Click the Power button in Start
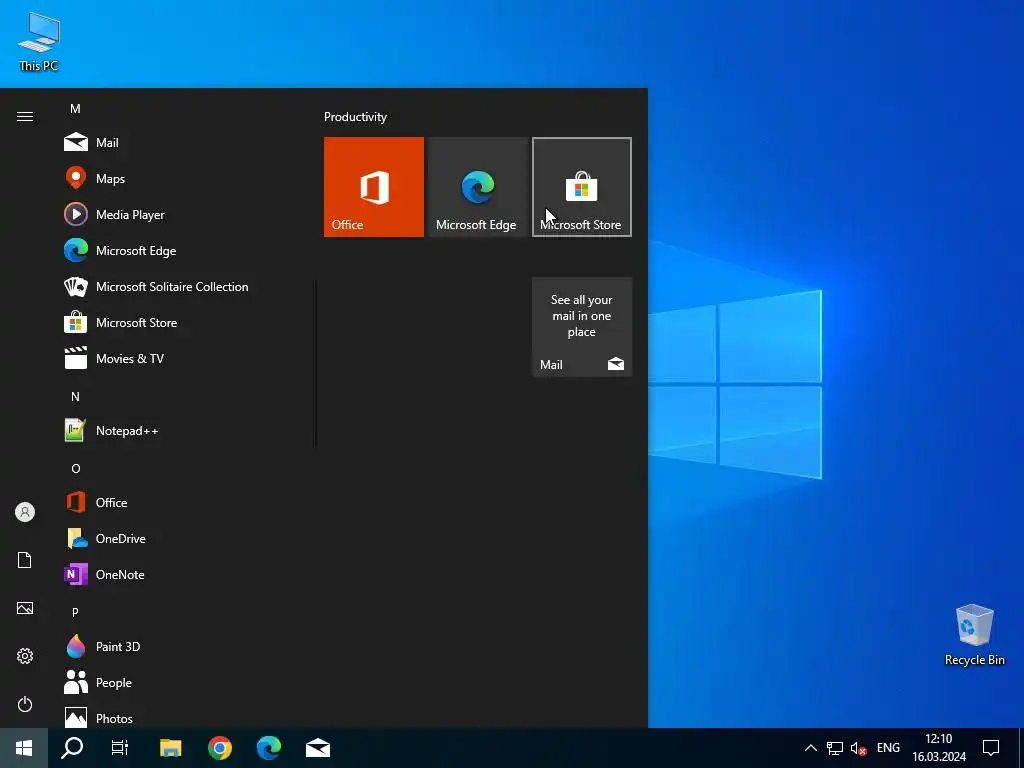 (25, 704)
